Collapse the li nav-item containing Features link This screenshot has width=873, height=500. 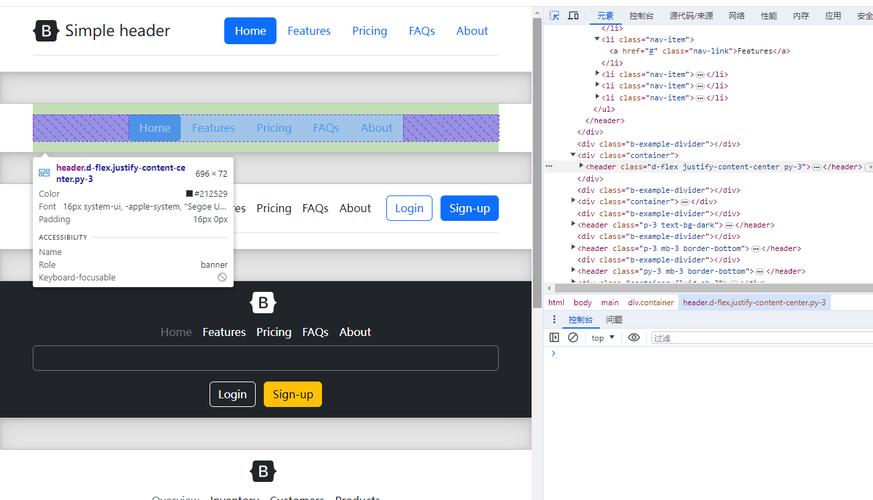[x=597, y=39]
